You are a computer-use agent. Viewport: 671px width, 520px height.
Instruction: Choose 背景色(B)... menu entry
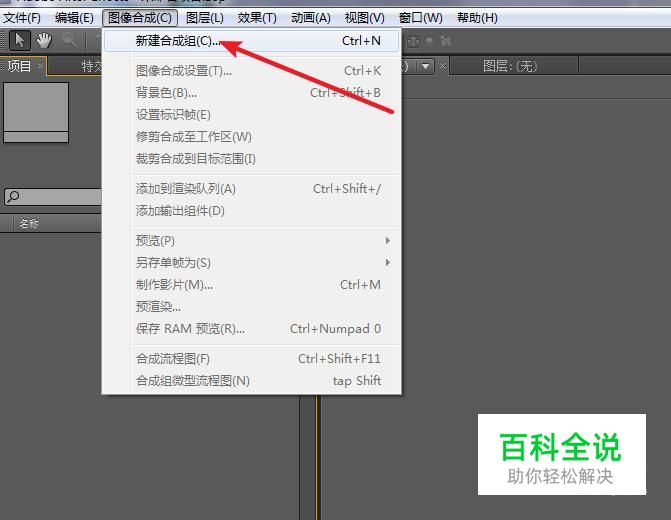[252, 92]
